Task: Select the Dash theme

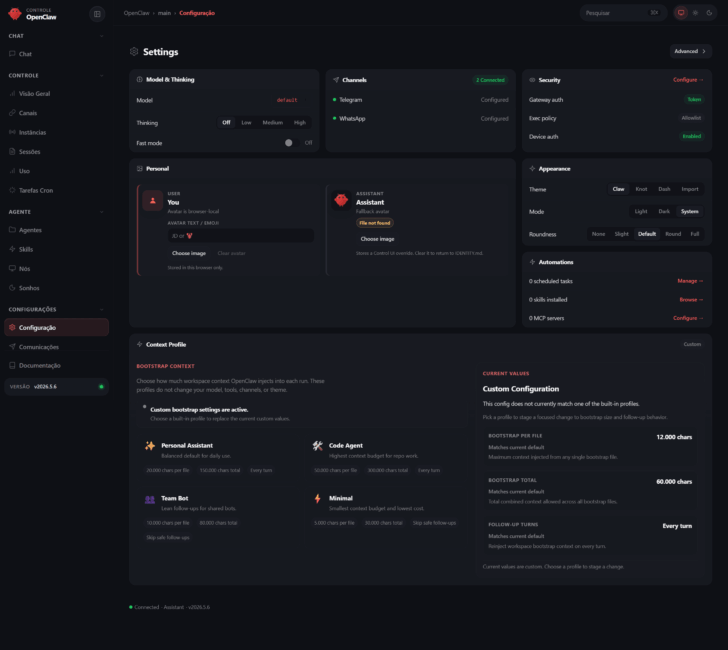Action: click(664, 189)
